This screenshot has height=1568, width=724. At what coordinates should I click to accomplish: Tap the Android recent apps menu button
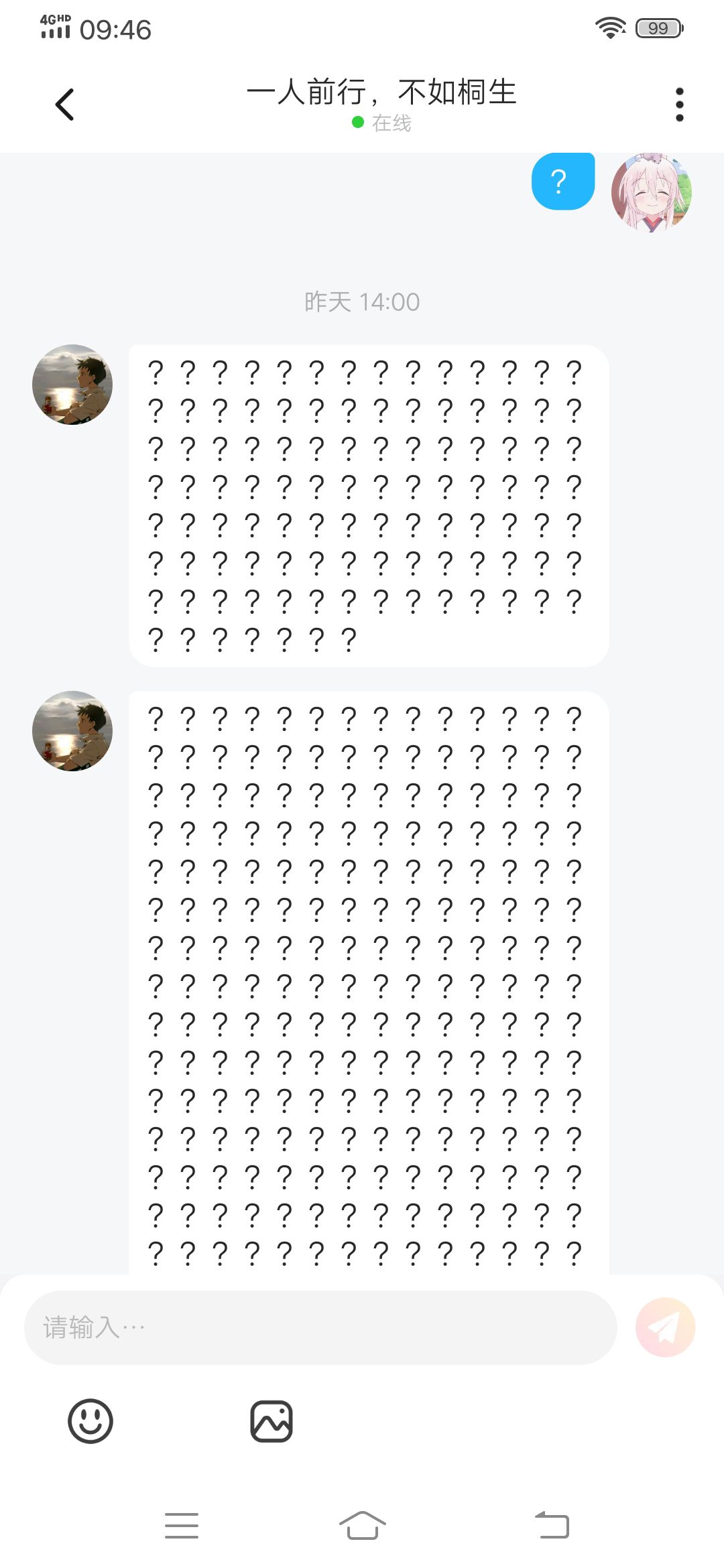tap(182, 1525)
